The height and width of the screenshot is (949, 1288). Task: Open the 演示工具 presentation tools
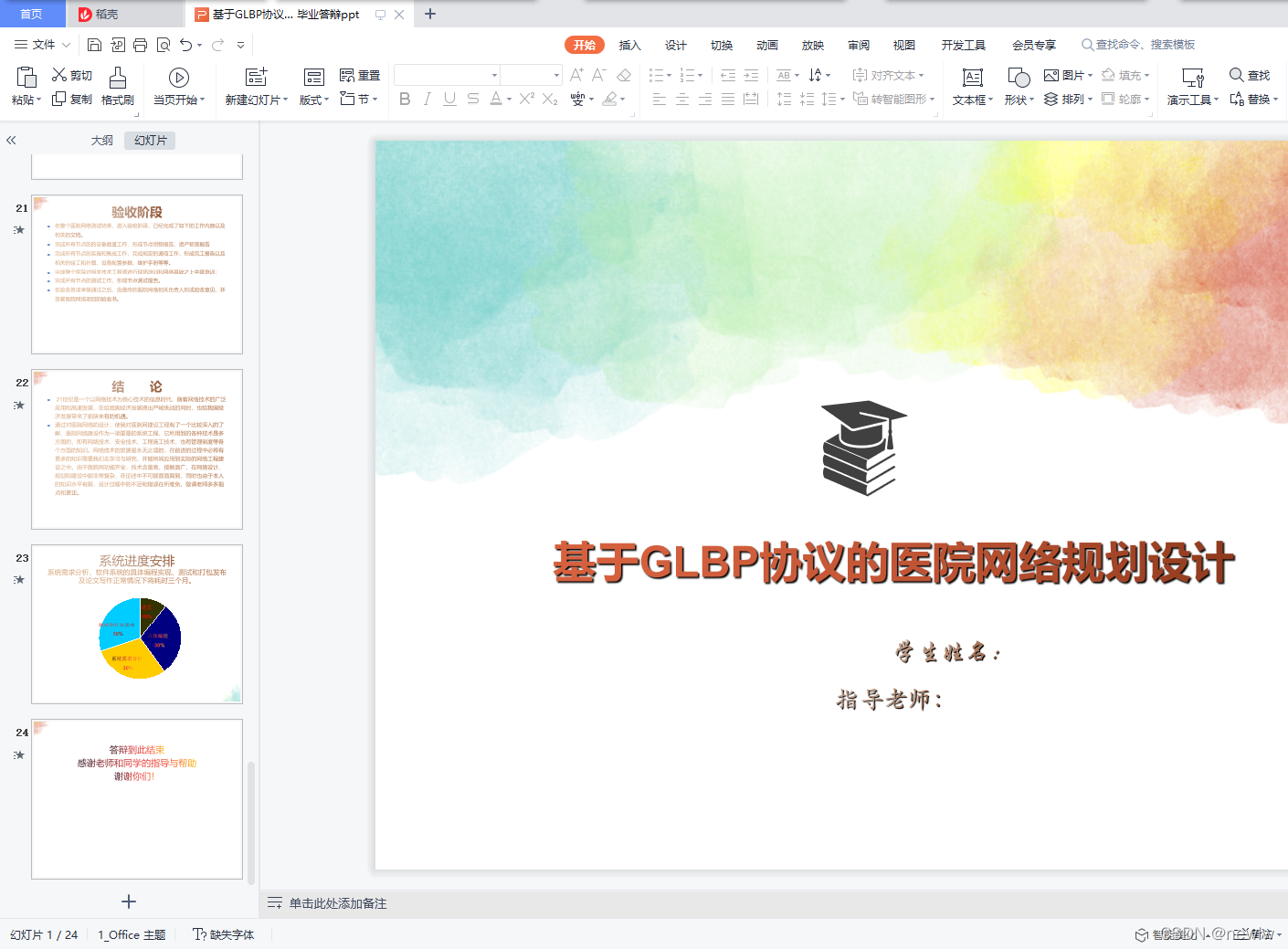(x=1188, y=87)
